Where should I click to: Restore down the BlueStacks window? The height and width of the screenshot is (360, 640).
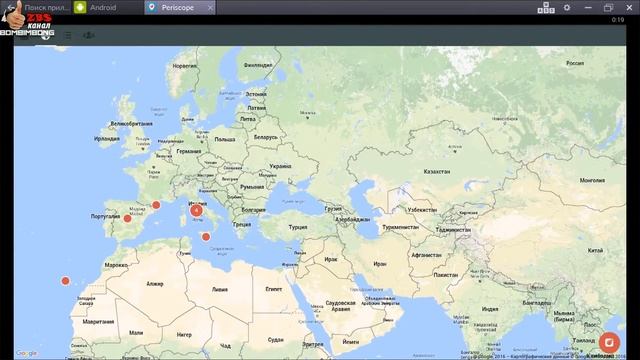tap(609, 7)
